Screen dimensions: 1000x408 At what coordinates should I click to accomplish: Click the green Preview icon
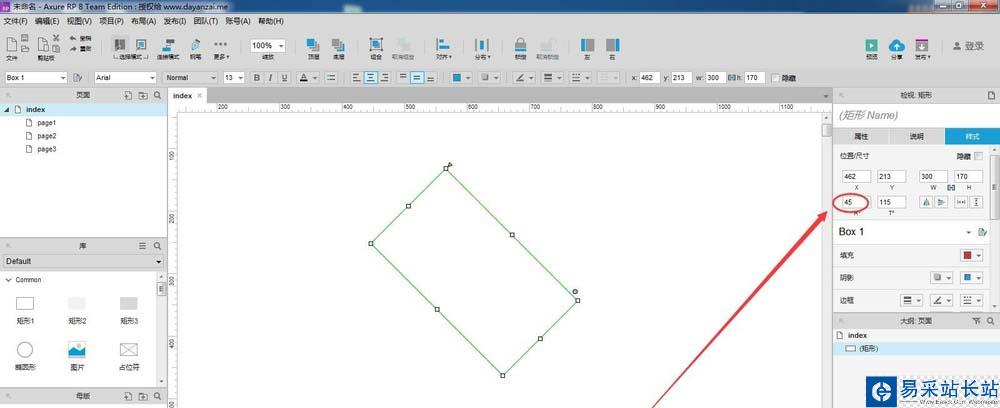pos(871,45)
